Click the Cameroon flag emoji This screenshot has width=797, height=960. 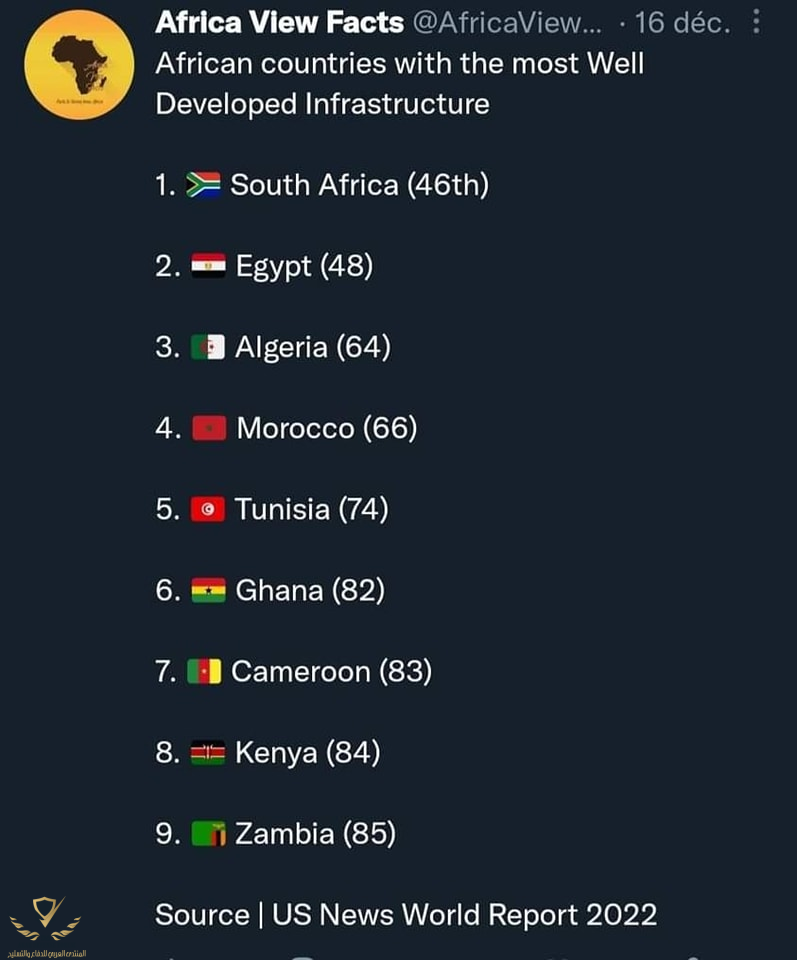coord(204,672)
